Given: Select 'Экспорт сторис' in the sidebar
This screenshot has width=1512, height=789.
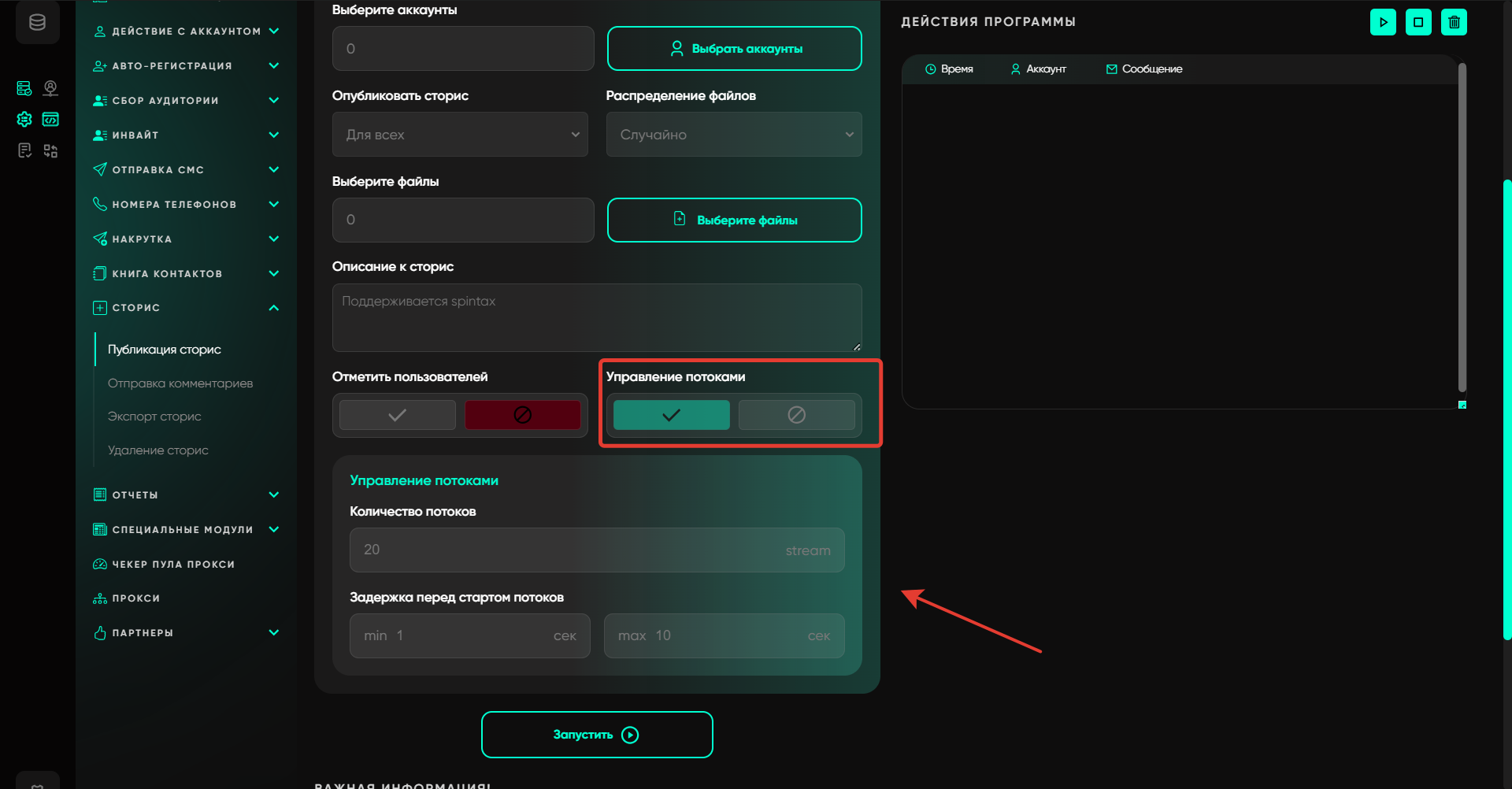Looking at the screenshot, I should pyautogui.click(x=154, y=417).
